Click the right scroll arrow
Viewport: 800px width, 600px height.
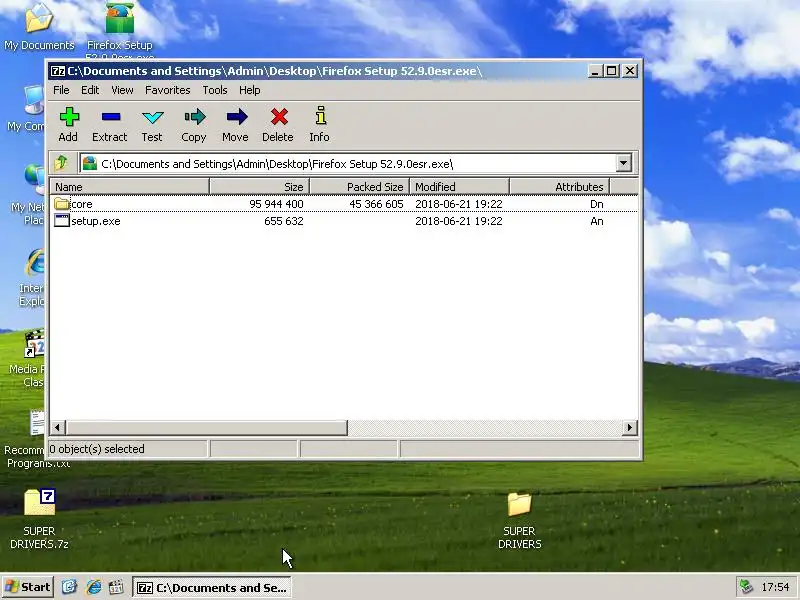(x=630, y=428)
